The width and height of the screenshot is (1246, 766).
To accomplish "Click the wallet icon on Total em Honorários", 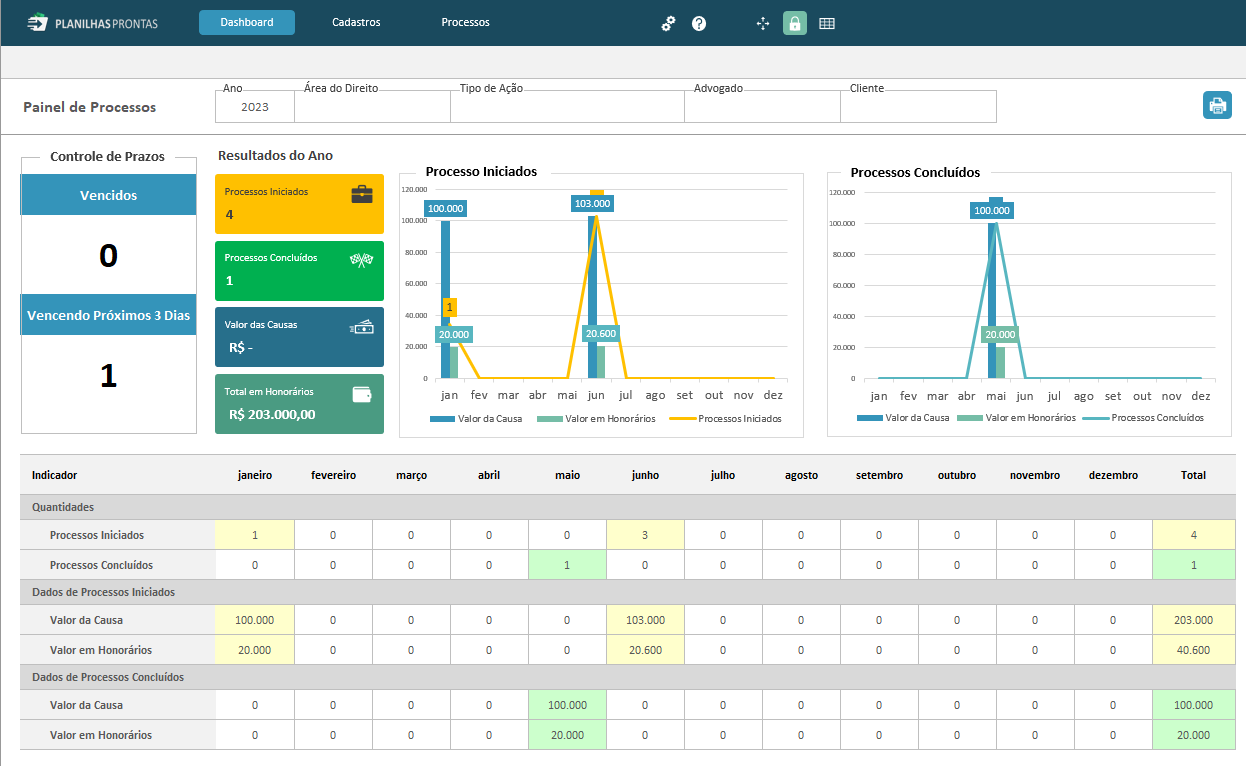I will [x=362, y=394].
